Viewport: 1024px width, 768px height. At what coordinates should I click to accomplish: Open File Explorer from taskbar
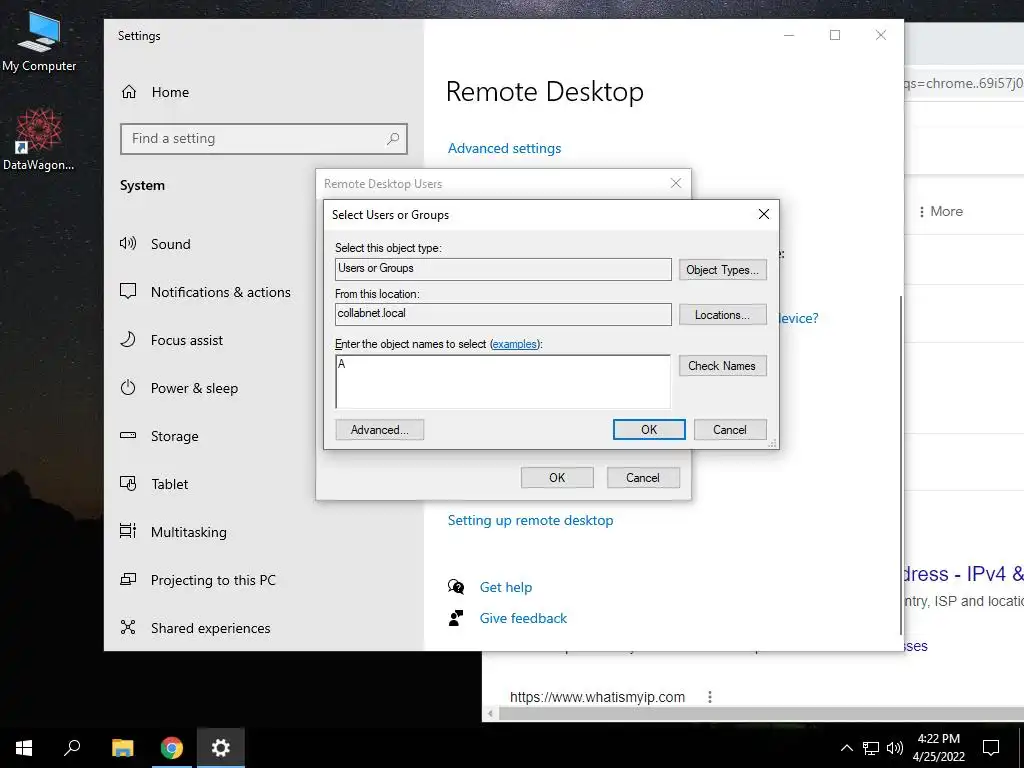tap(122, 748)
